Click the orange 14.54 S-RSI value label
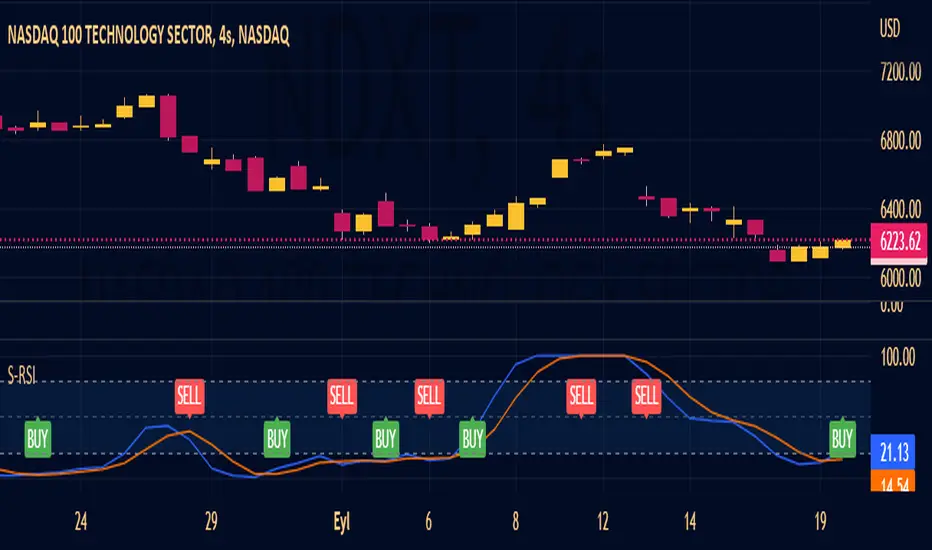Viewport: 932px width, 550px height. click(x=893, y=483)
